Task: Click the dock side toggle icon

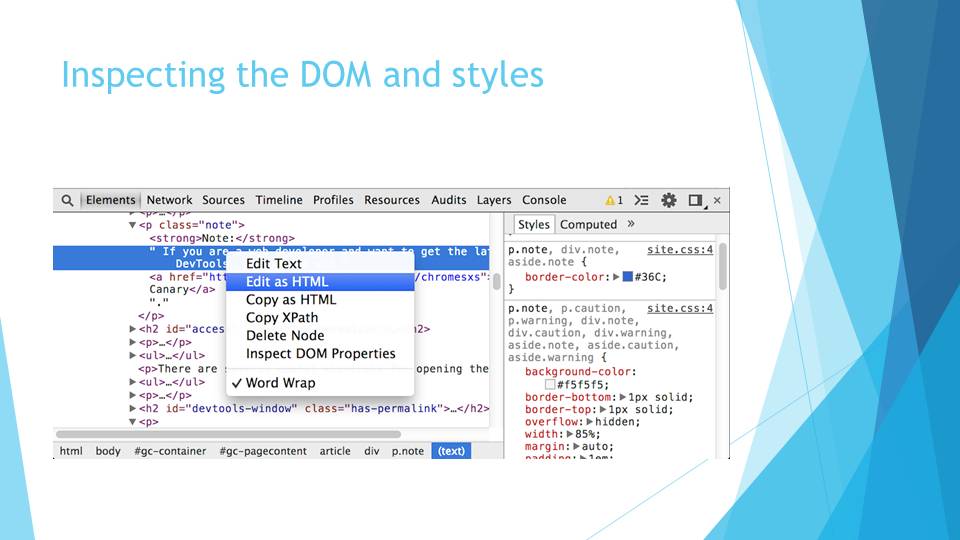Action: pos(695,200)
